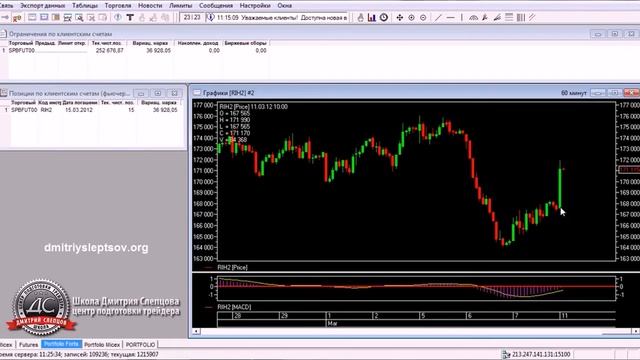
Task: Select the Fibonacci arcs drawing tool
Action: (473, 18)
